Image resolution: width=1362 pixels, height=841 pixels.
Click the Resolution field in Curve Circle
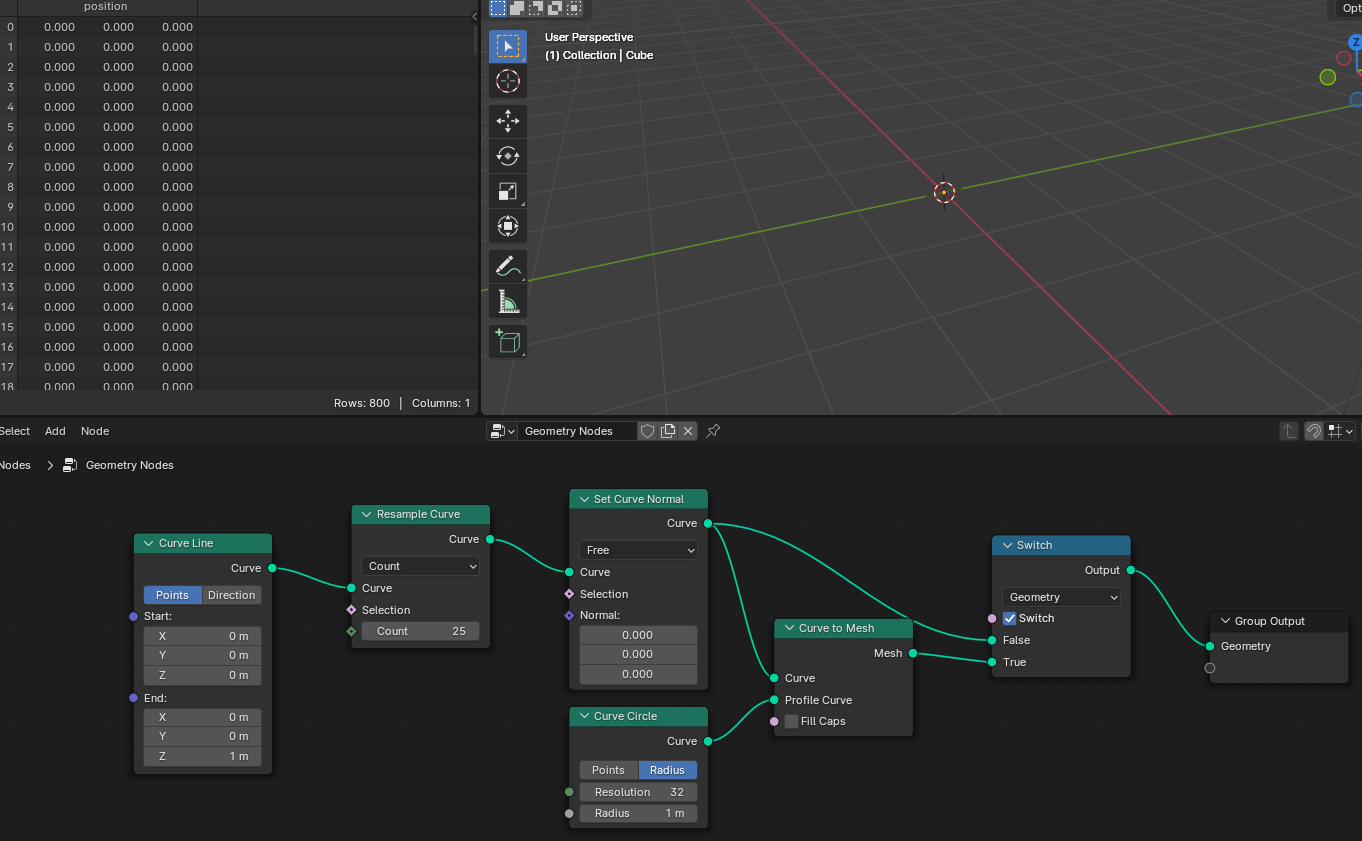click(638, 792)
